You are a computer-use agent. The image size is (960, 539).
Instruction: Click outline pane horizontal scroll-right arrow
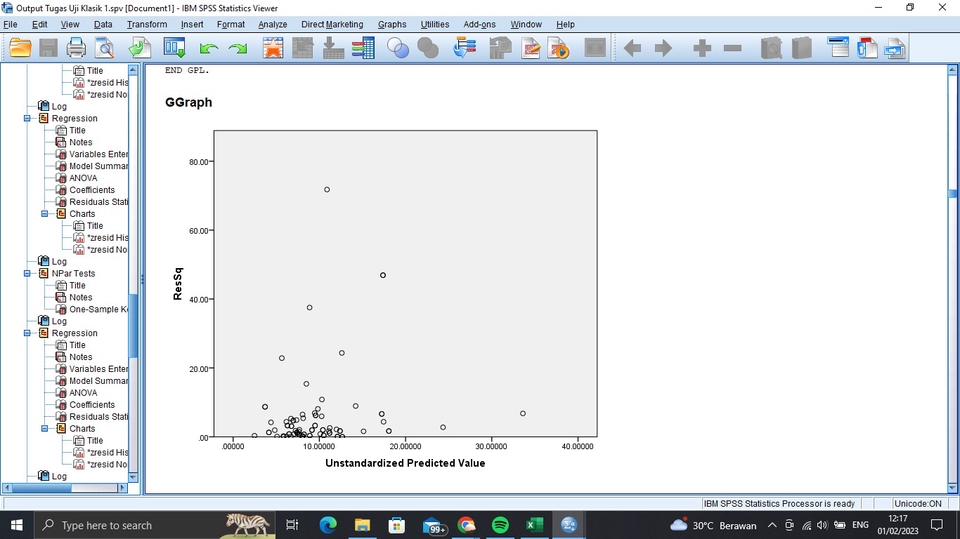click(122, 488)
